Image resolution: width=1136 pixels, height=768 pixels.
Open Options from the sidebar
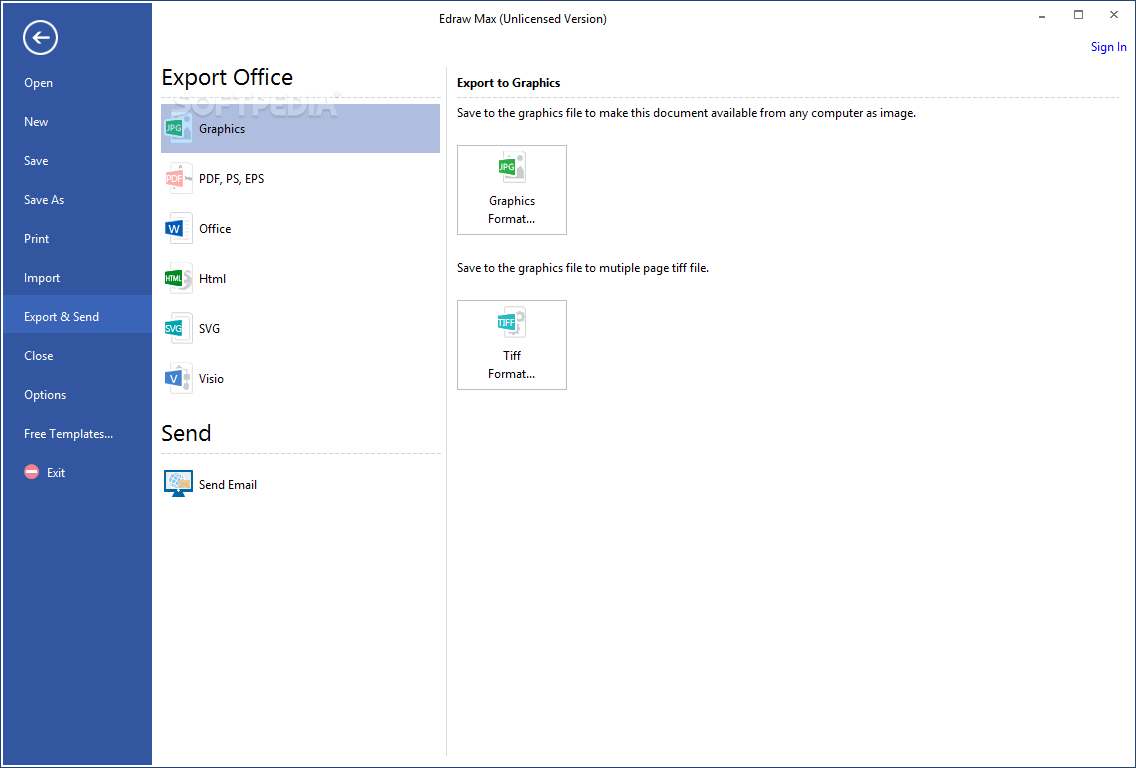point(45,395)
